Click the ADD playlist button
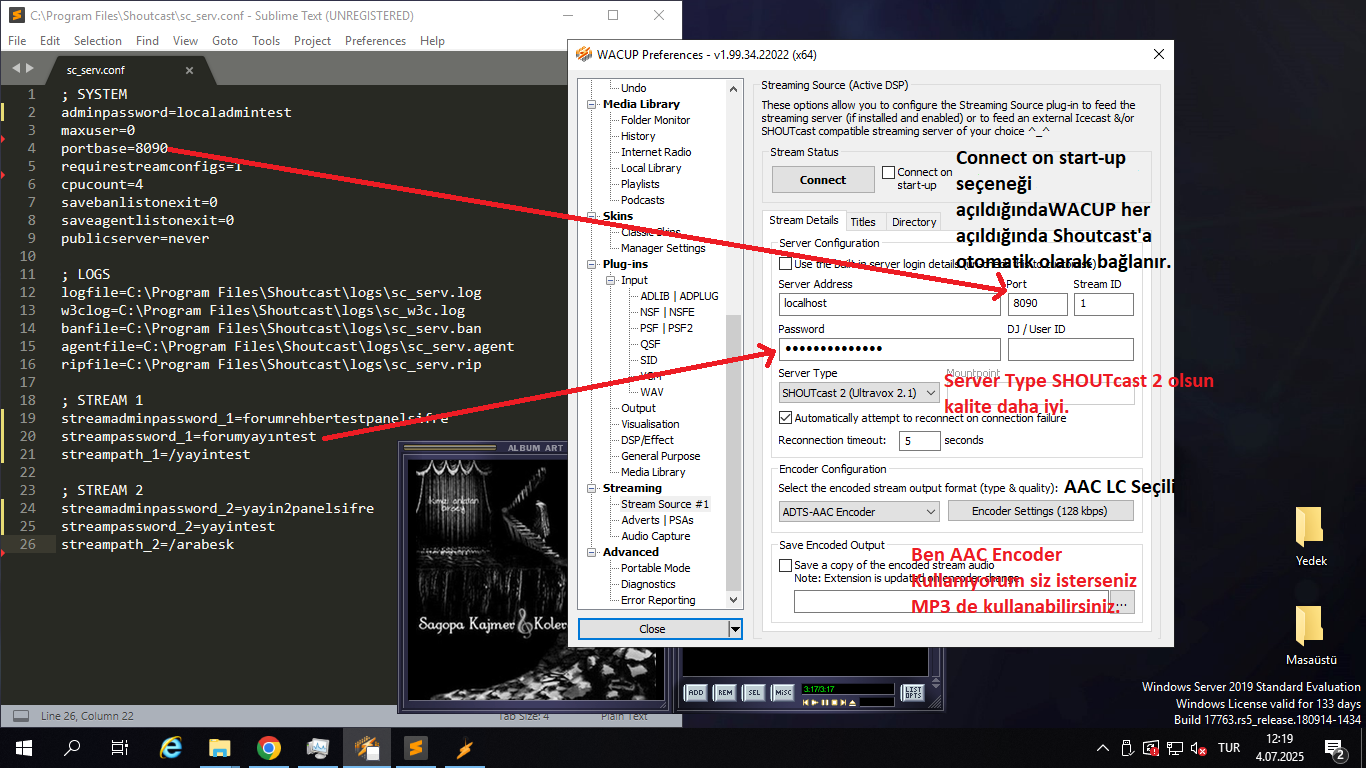This screenshot has width=1366, height=768. point(696,692)
